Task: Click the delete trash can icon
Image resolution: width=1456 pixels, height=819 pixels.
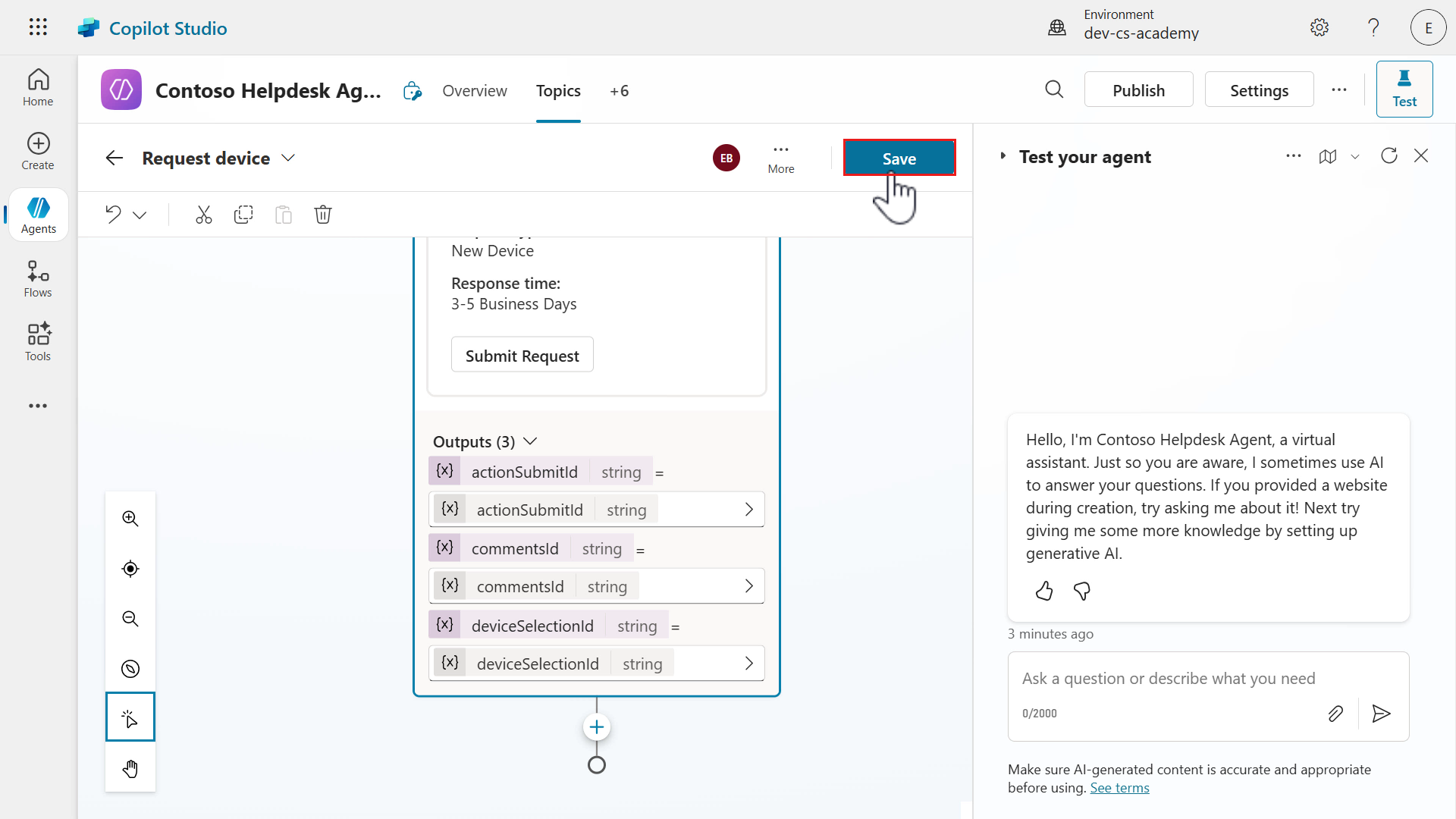Action: (323, 215)
